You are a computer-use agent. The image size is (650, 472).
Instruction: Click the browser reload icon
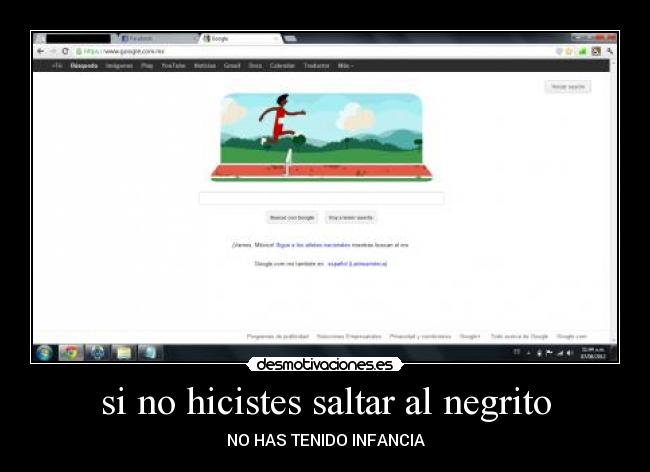65,51
